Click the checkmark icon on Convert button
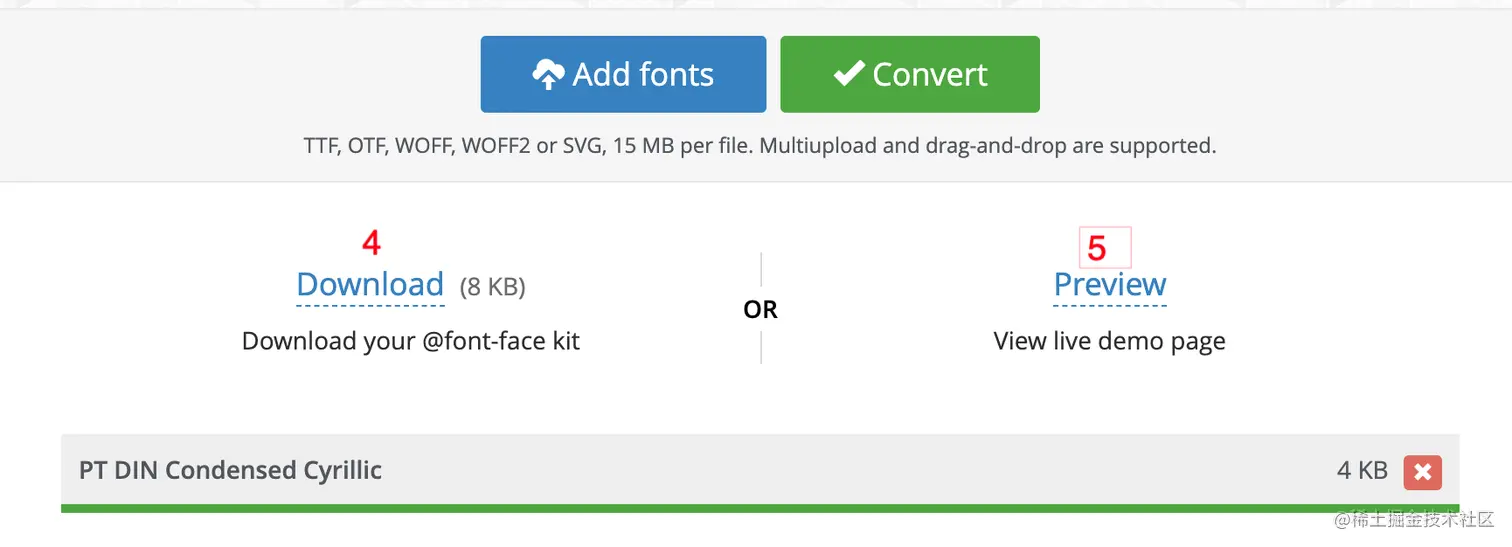The width and height of the screenshot is (1512, 547). point(849,73)
